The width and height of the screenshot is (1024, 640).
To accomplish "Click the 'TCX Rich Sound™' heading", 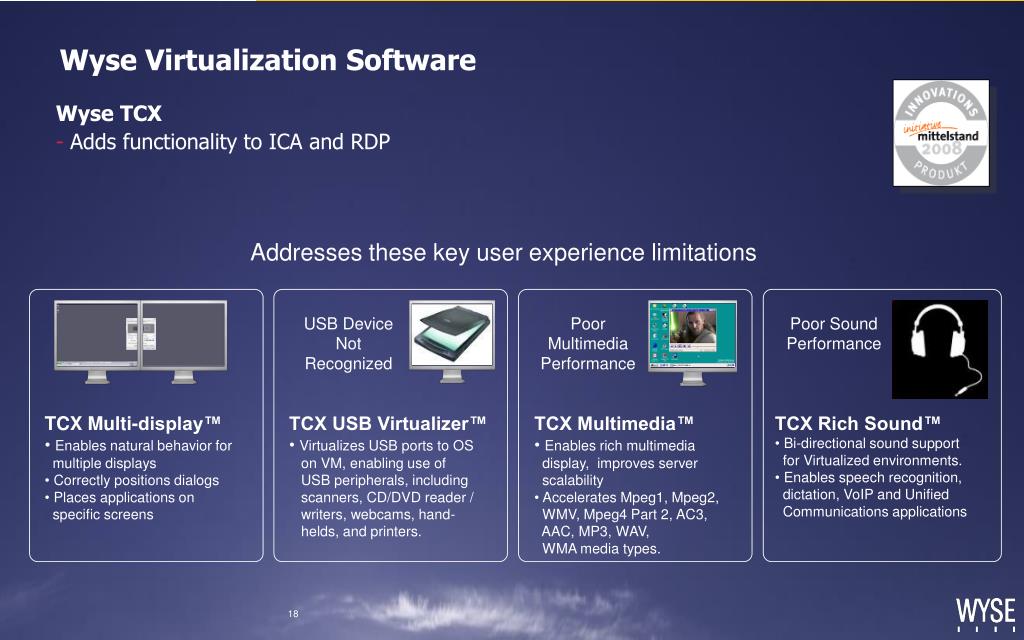I will 857,424.
